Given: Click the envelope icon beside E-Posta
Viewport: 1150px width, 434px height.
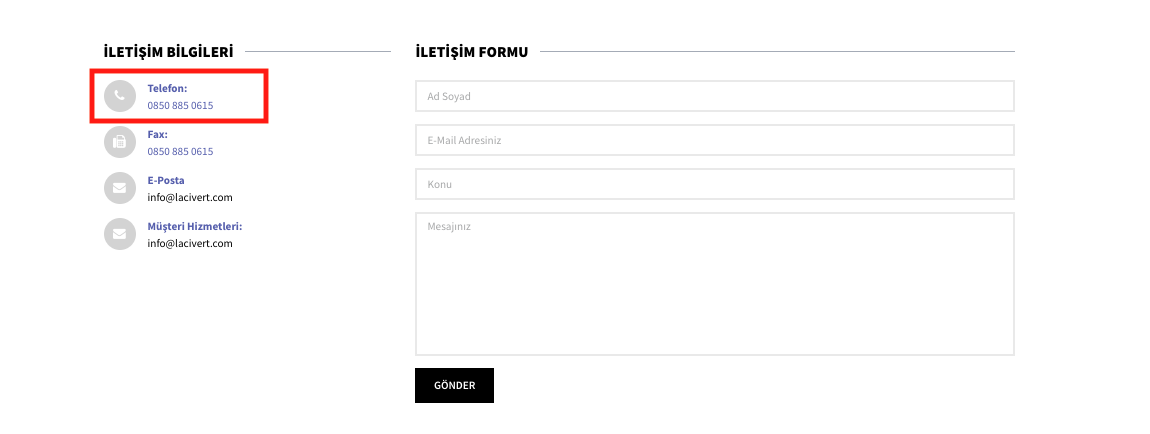Looking at the screenshot, I should [x=120, y=188].
